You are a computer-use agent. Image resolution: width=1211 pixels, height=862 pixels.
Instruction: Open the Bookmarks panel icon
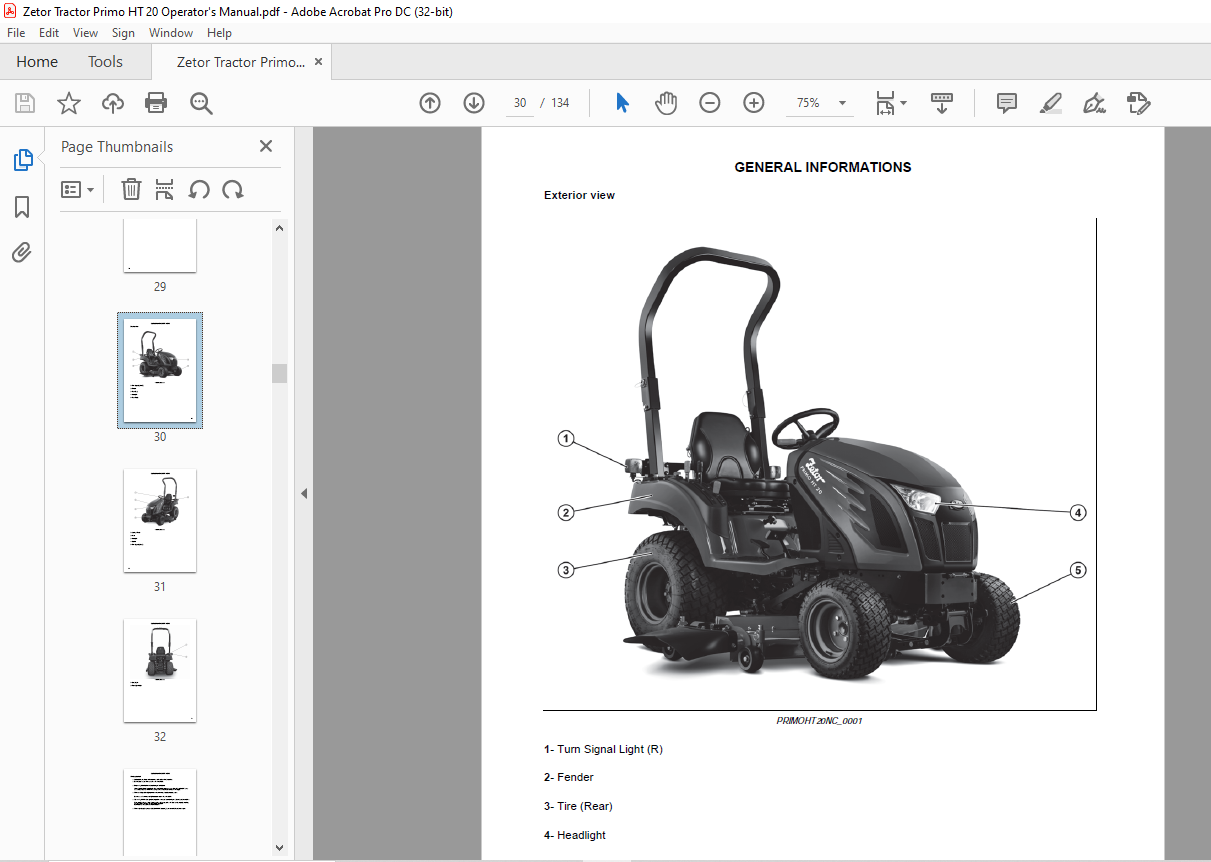[x=22, y=207]
